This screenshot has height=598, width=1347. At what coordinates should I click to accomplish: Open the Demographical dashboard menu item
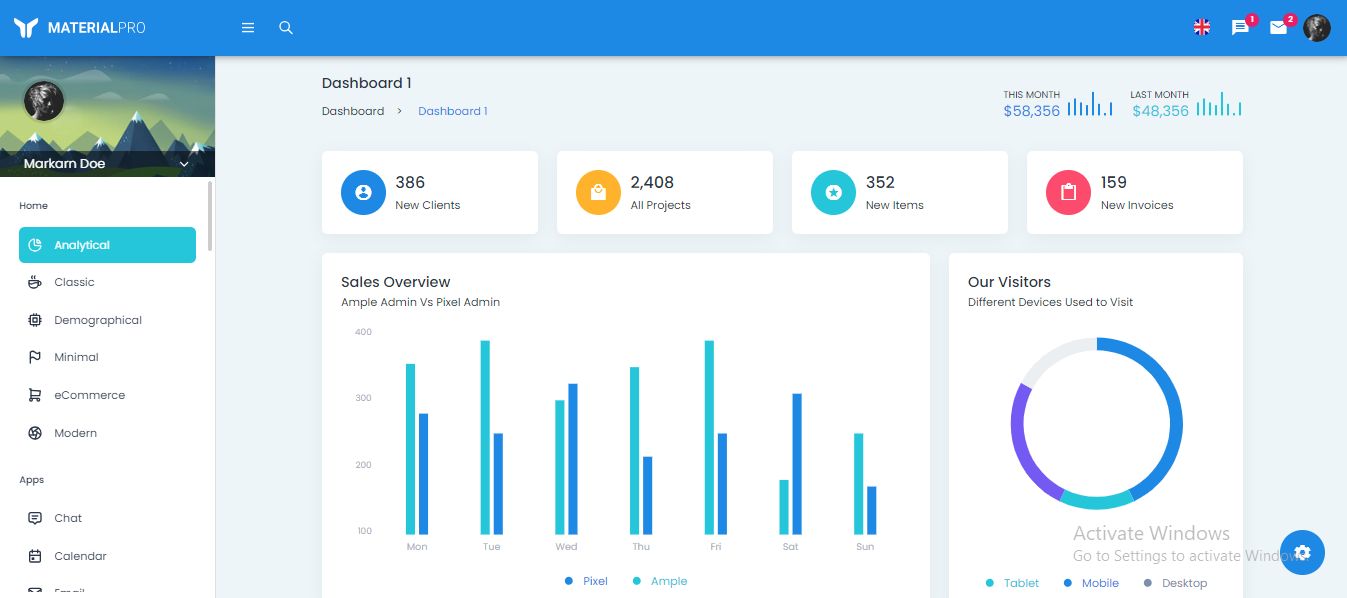coord(107,320)
